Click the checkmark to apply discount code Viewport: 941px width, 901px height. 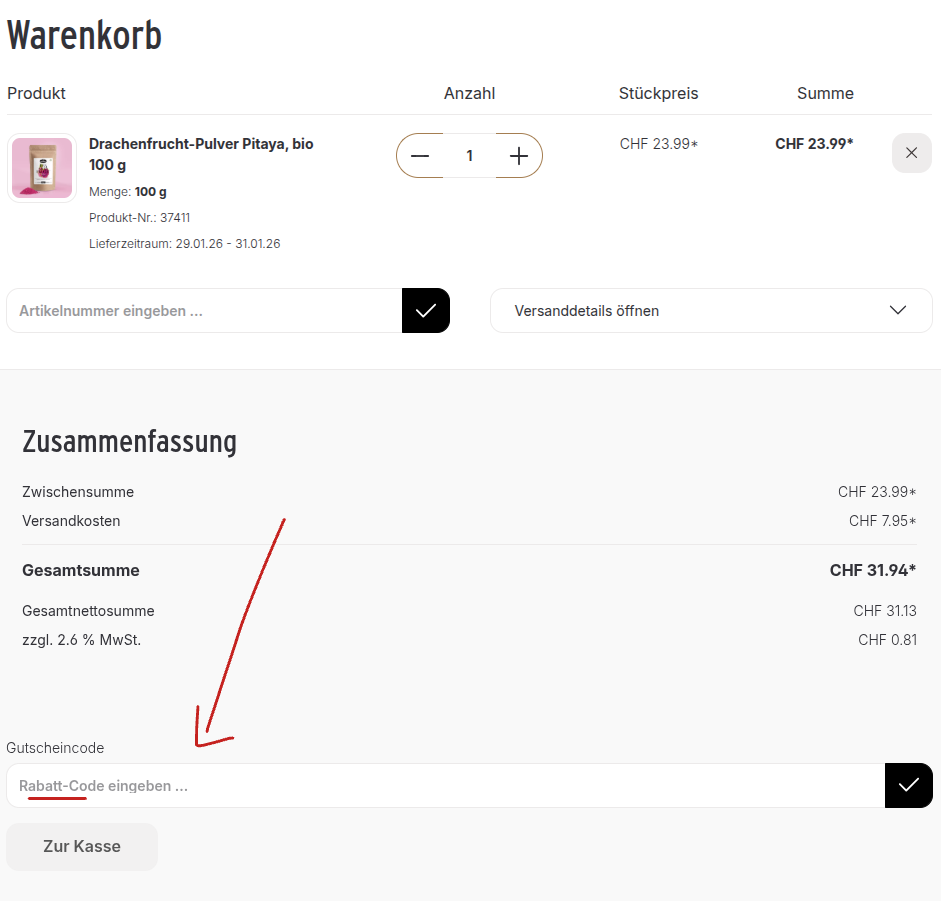tap(908, 785)
